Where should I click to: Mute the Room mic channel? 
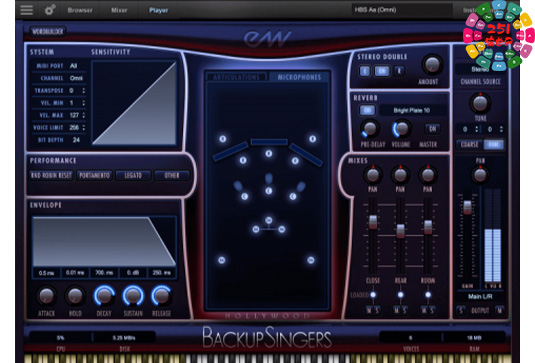point(424,310)
